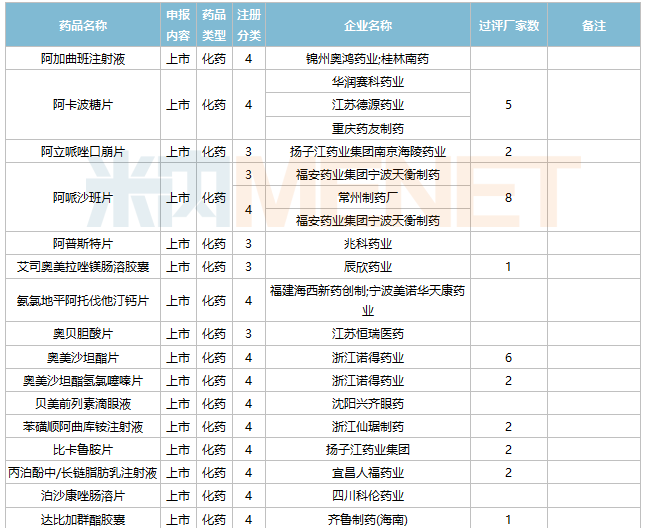This screenshot has width=645, height=528.
Task: Select 丙泊酚中/长链脂肪乳注射液 drug name cell
Action: click(83, 472)
